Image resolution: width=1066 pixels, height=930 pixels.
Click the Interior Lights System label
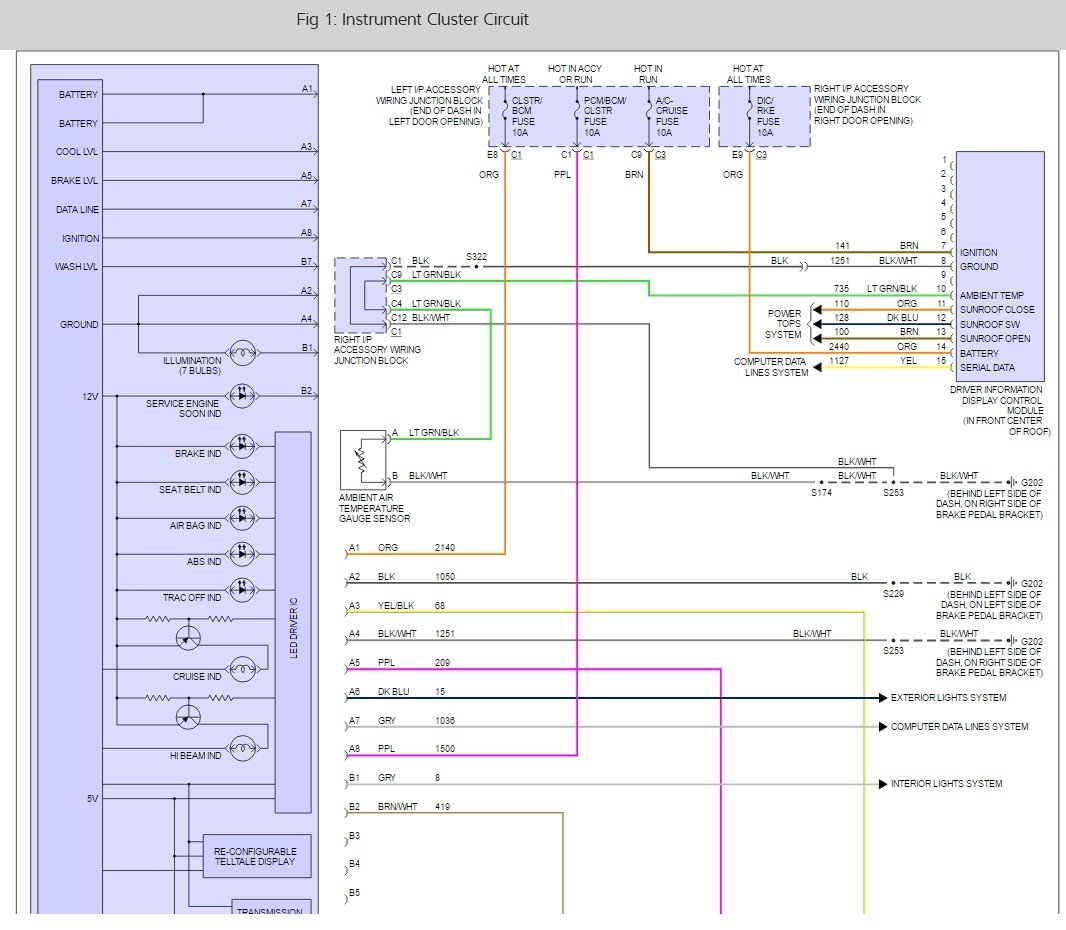point(946,784)
